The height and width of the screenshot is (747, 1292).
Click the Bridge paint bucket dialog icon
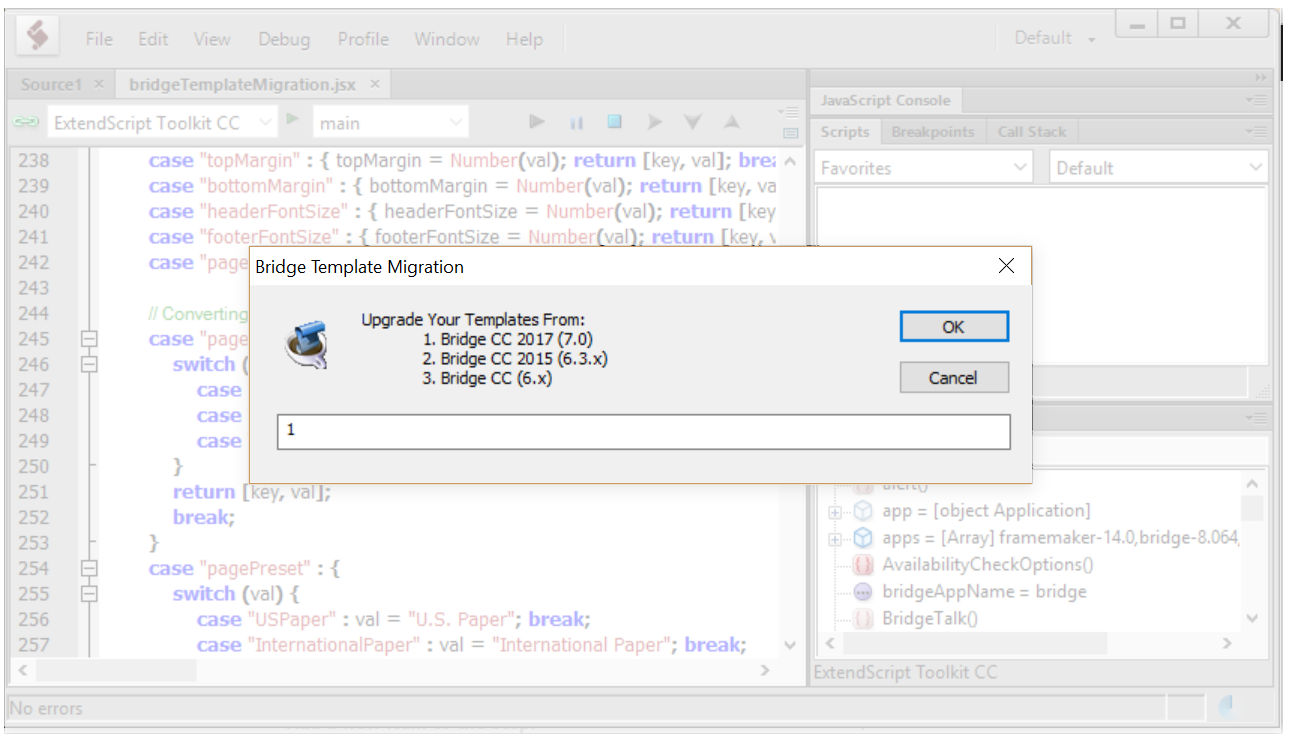[305, 344]
